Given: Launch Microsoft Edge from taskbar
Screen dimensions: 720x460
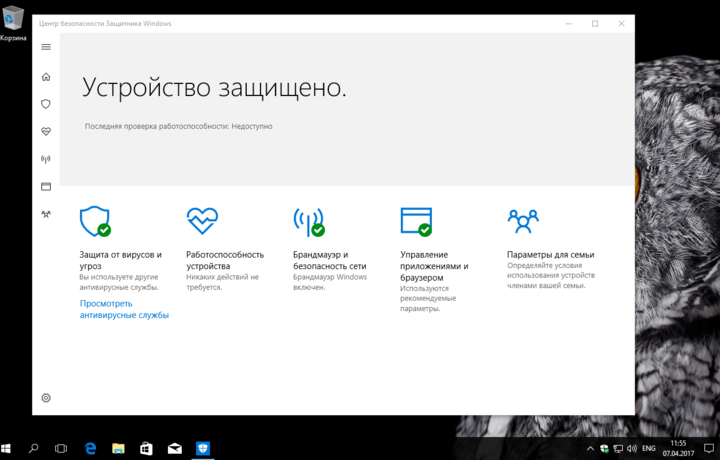Looking at the screenshot, I should coord(90,449).
